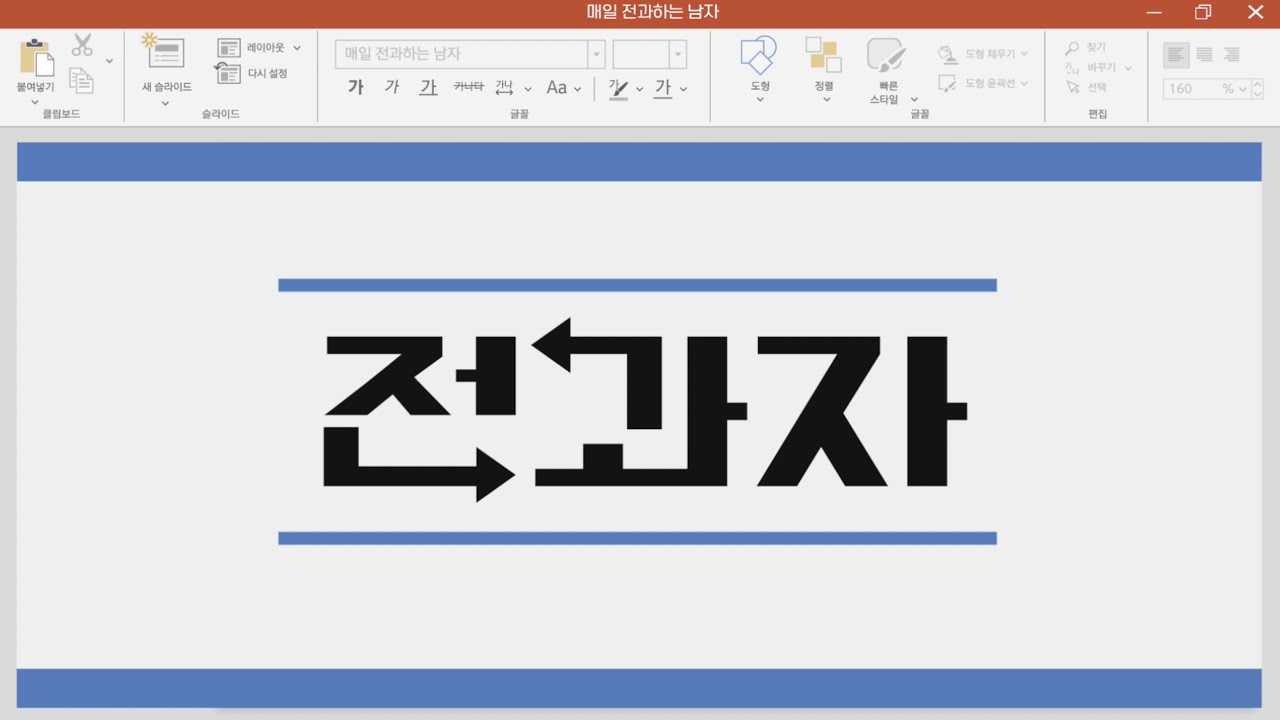Click the text highlight color pen icon
Screen dimensions: 1280x720
click(618, 88)
